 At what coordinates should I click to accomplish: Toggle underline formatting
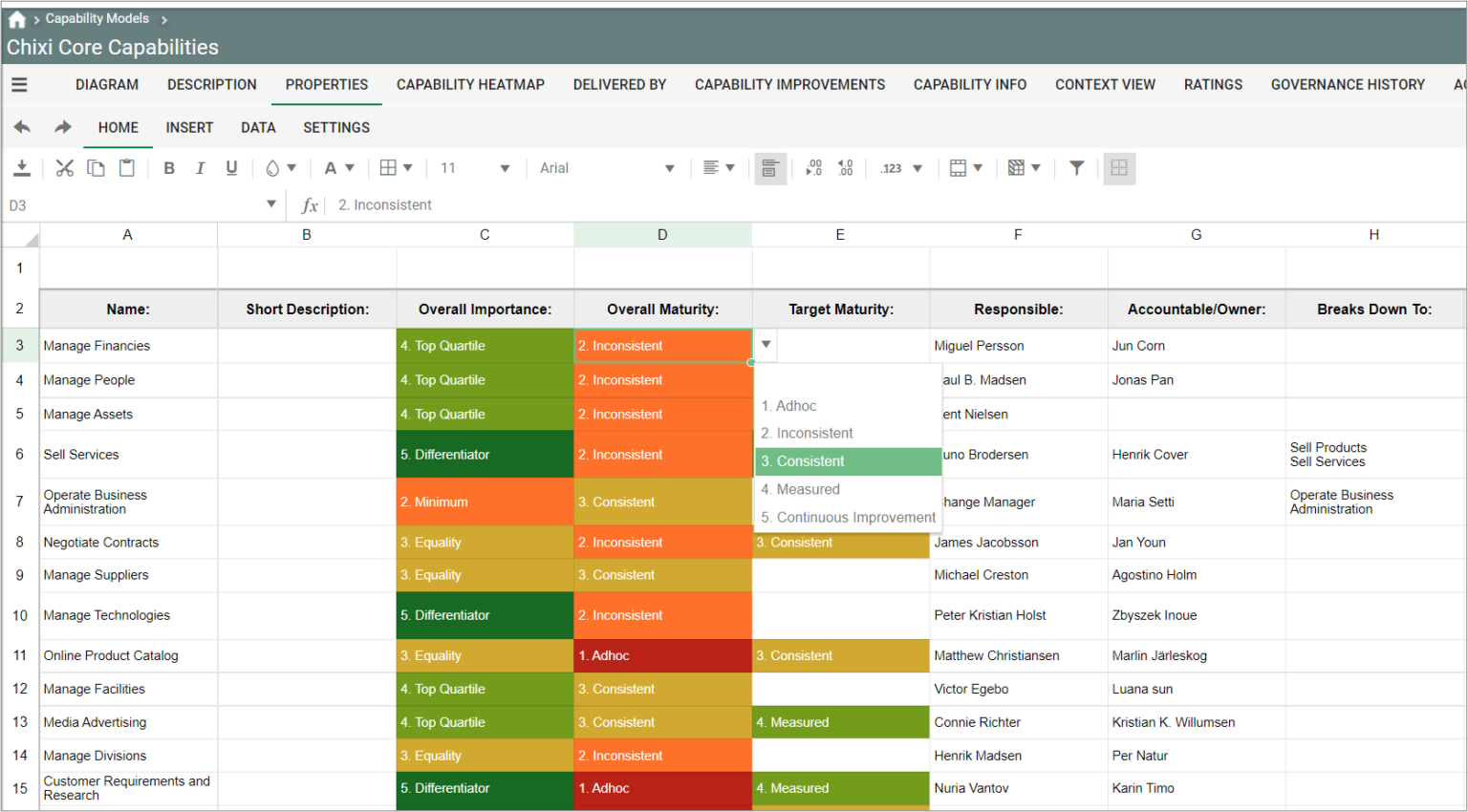coord(230,167)
